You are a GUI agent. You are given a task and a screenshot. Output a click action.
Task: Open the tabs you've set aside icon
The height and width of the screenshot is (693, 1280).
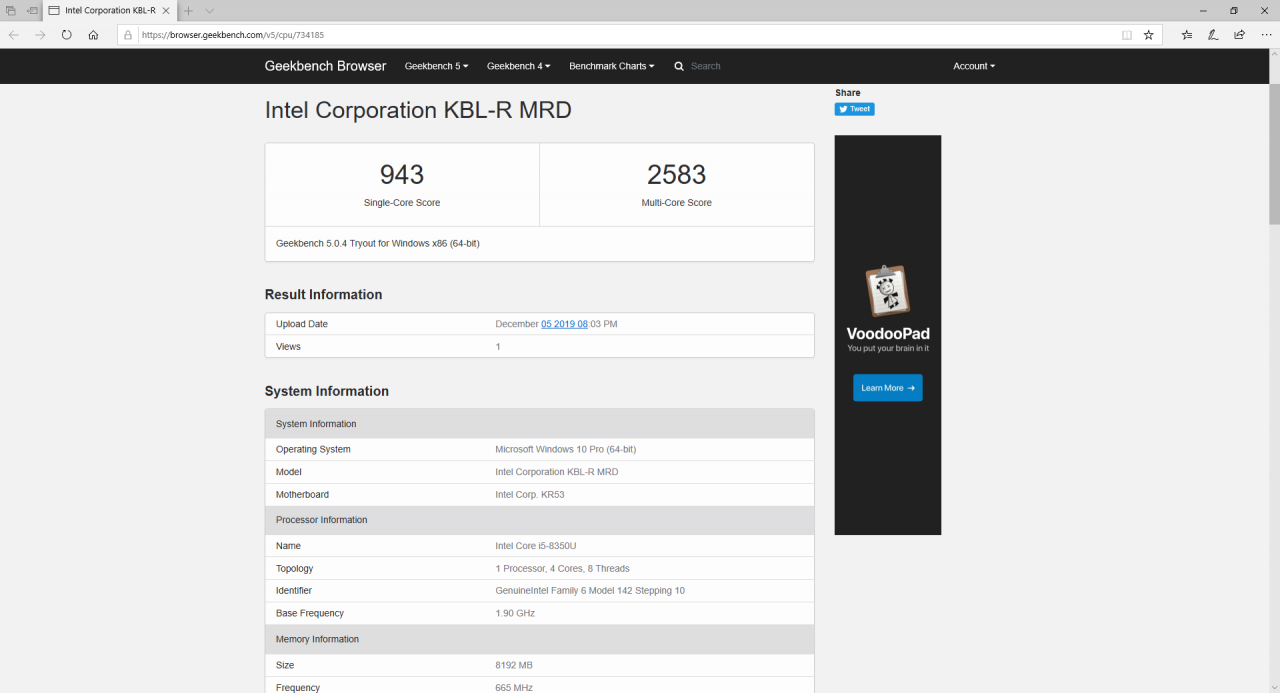click(11, 10)
